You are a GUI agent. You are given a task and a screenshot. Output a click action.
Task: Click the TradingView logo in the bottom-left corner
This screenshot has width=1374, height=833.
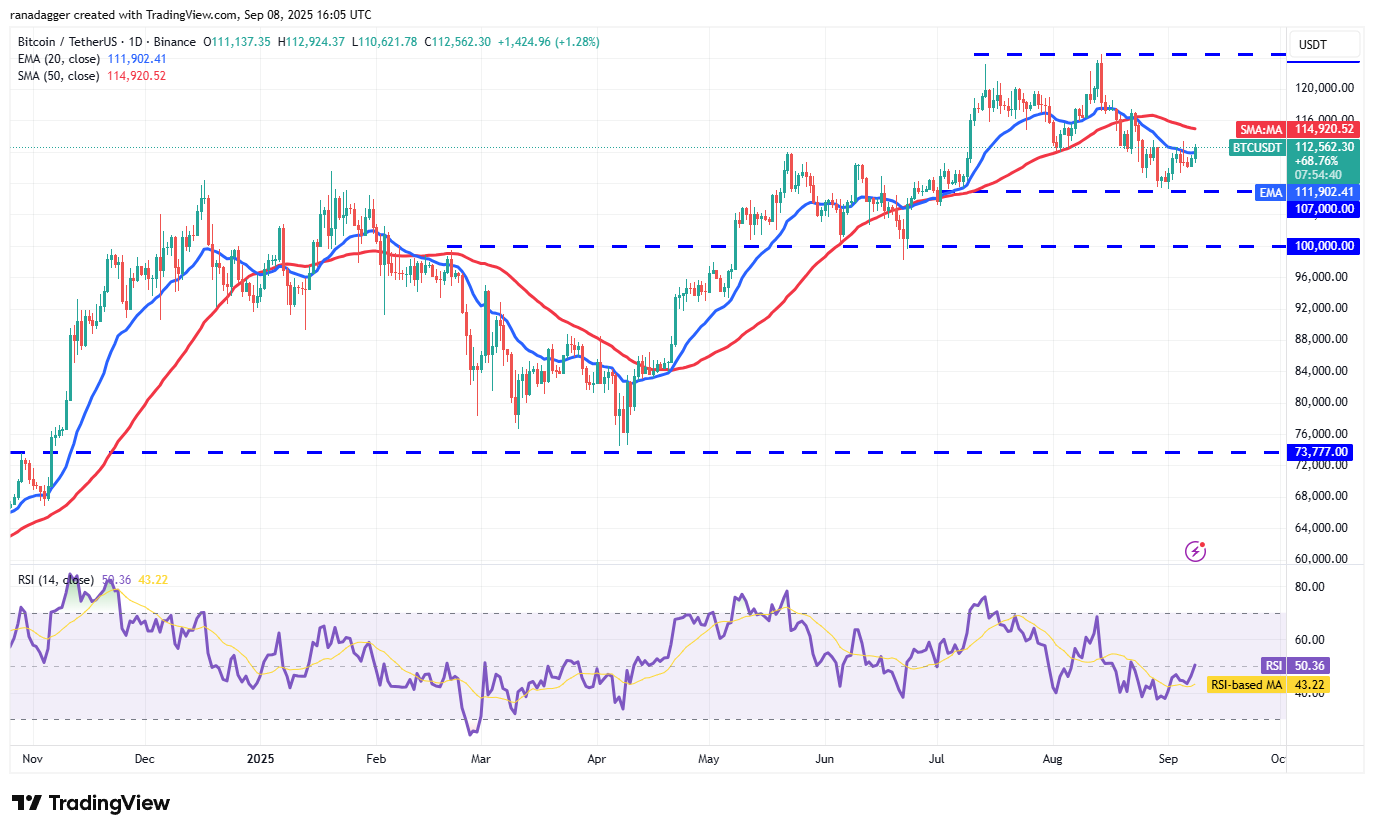[x=90, y=802]
